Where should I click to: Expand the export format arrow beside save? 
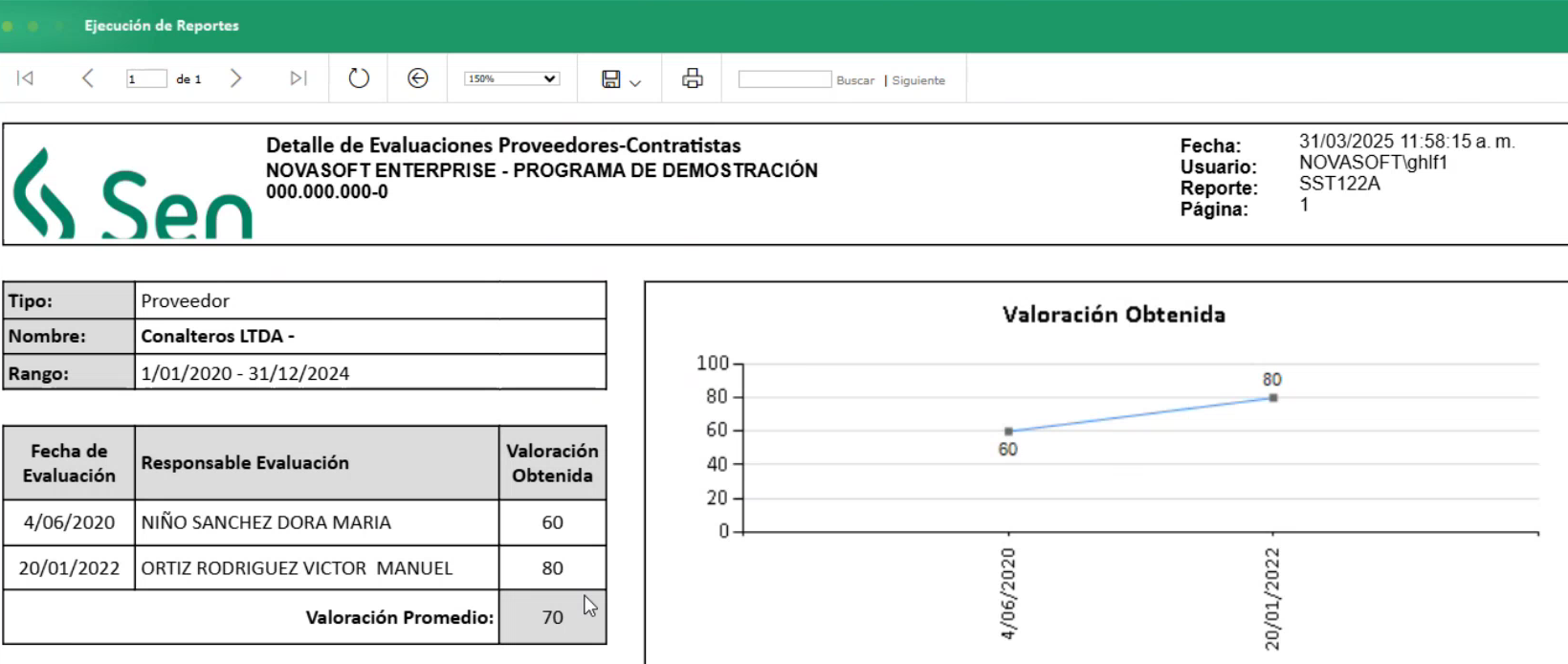[635, 83]
